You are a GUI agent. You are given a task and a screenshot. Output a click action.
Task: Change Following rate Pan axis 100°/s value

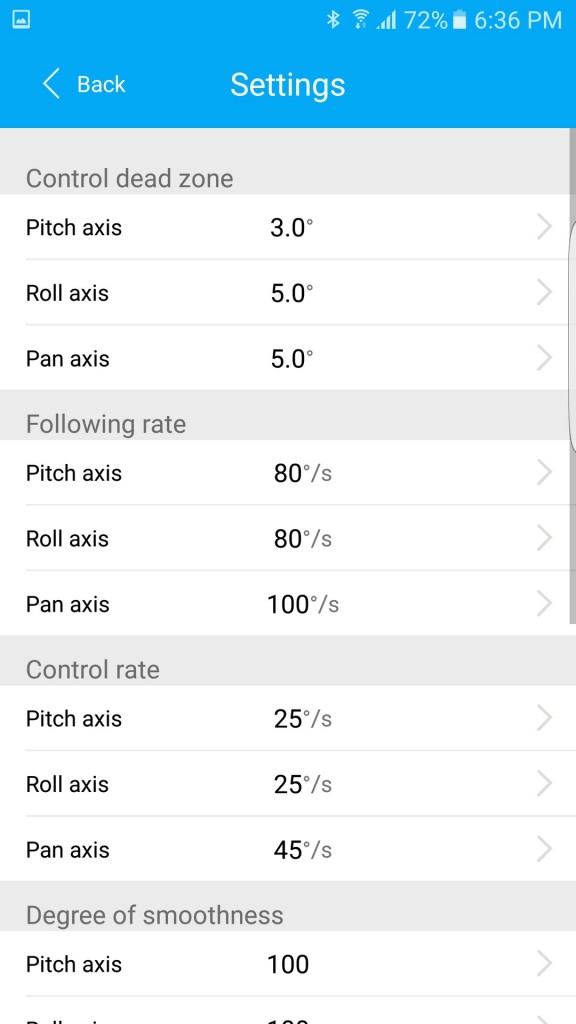click(x=303, y=604)
